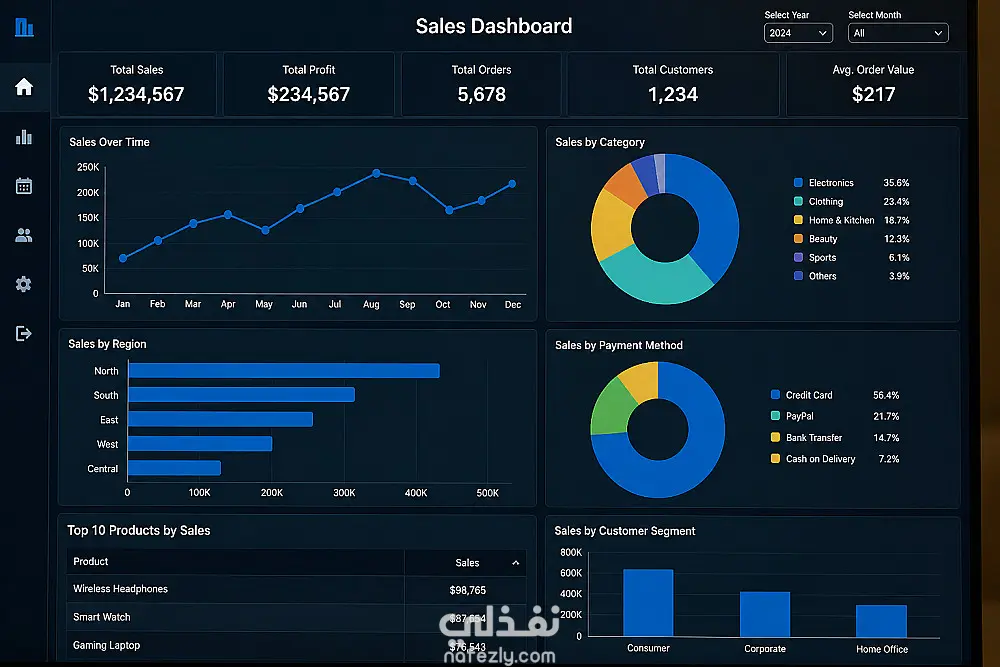
Task: Click the Electronics legend color swatch
Action: click(798, 182)
